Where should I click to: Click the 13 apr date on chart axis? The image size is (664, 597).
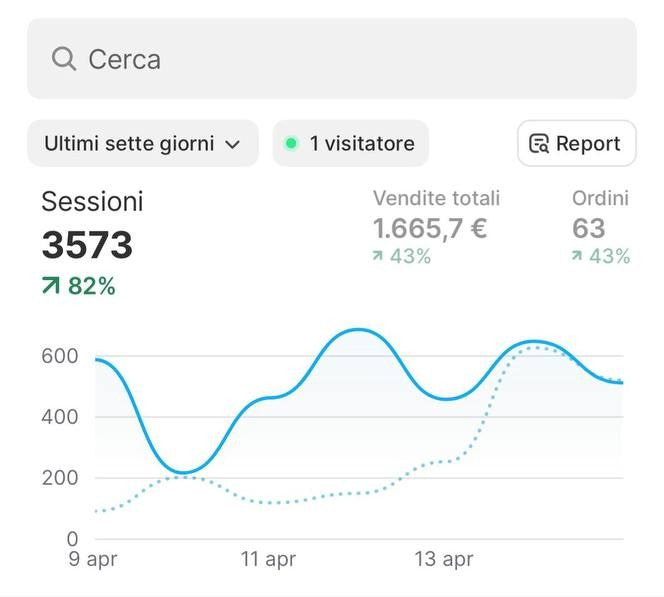[x=444, y=559]
